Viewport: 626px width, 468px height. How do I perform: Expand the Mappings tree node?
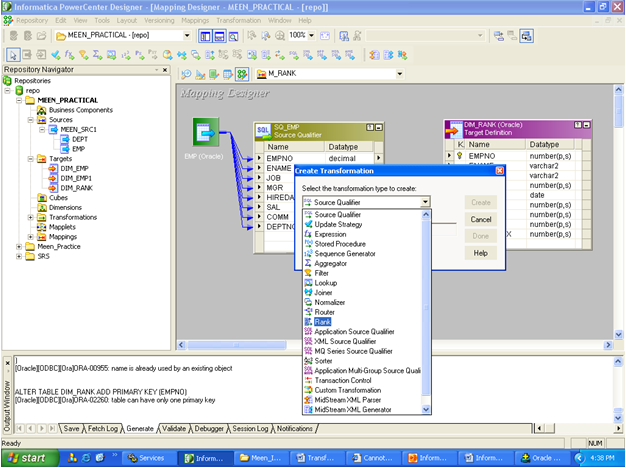pos(30,237)
